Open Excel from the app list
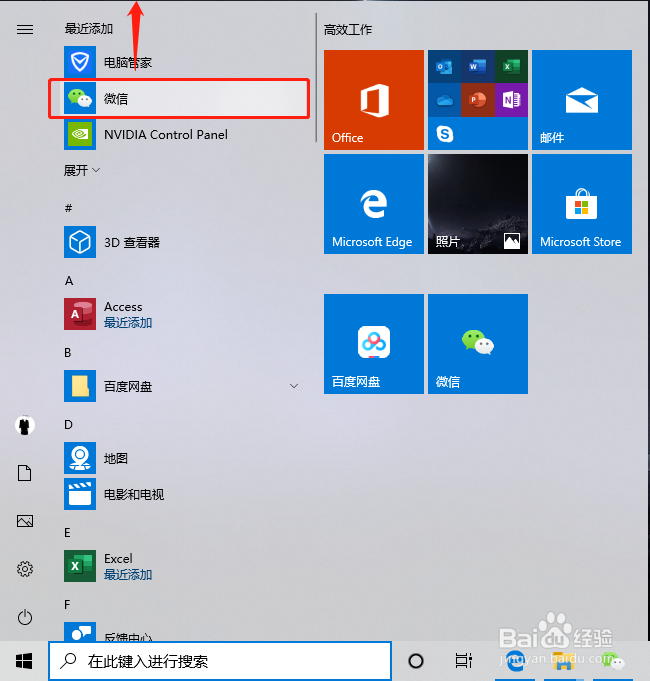The width and height of the screenshot is (650, 681). pyautogui.click(x=185, y=566)
